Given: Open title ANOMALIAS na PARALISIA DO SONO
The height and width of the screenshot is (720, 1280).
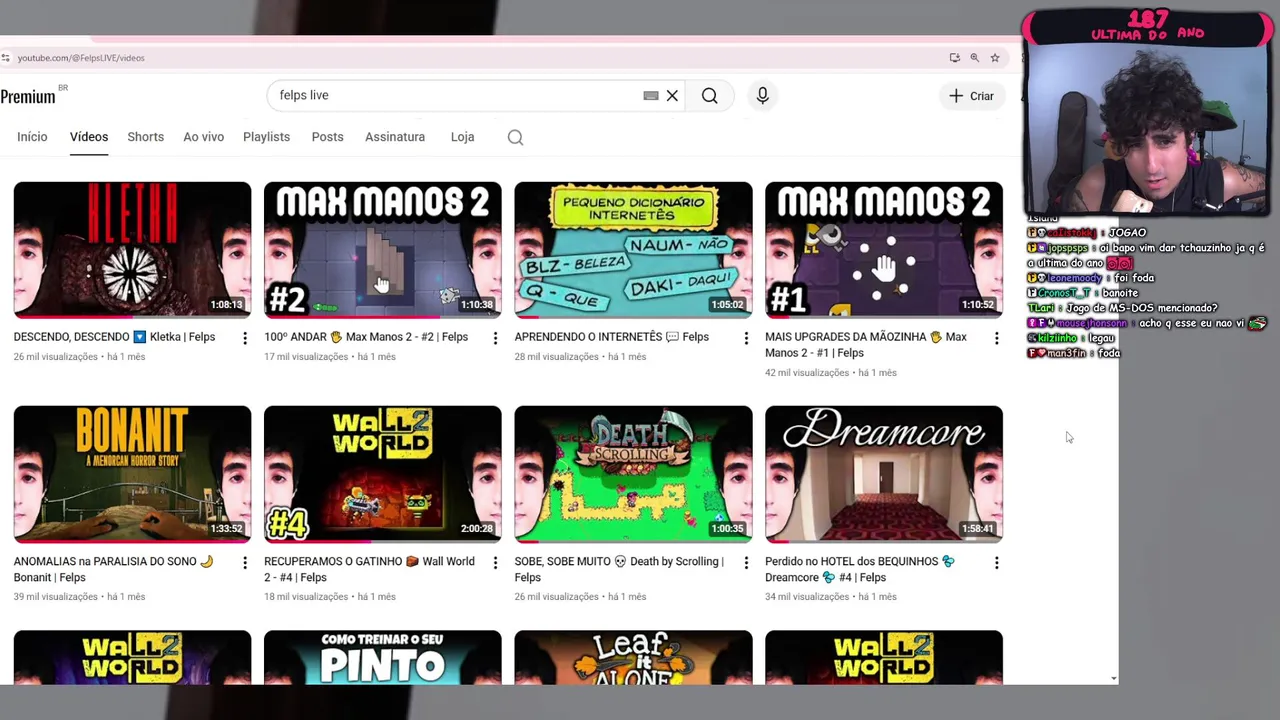Looking at the screenshot, I should tap(114, 569).
